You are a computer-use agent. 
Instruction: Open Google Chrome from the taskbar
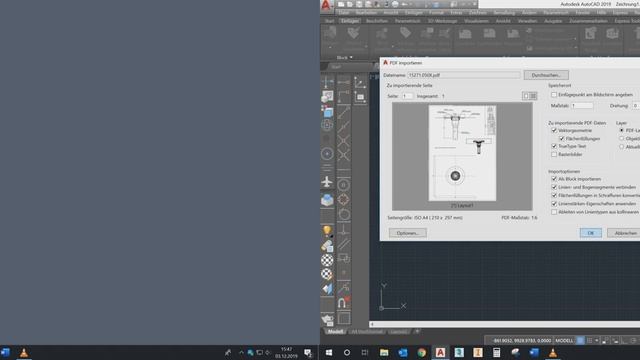point(422,352)
